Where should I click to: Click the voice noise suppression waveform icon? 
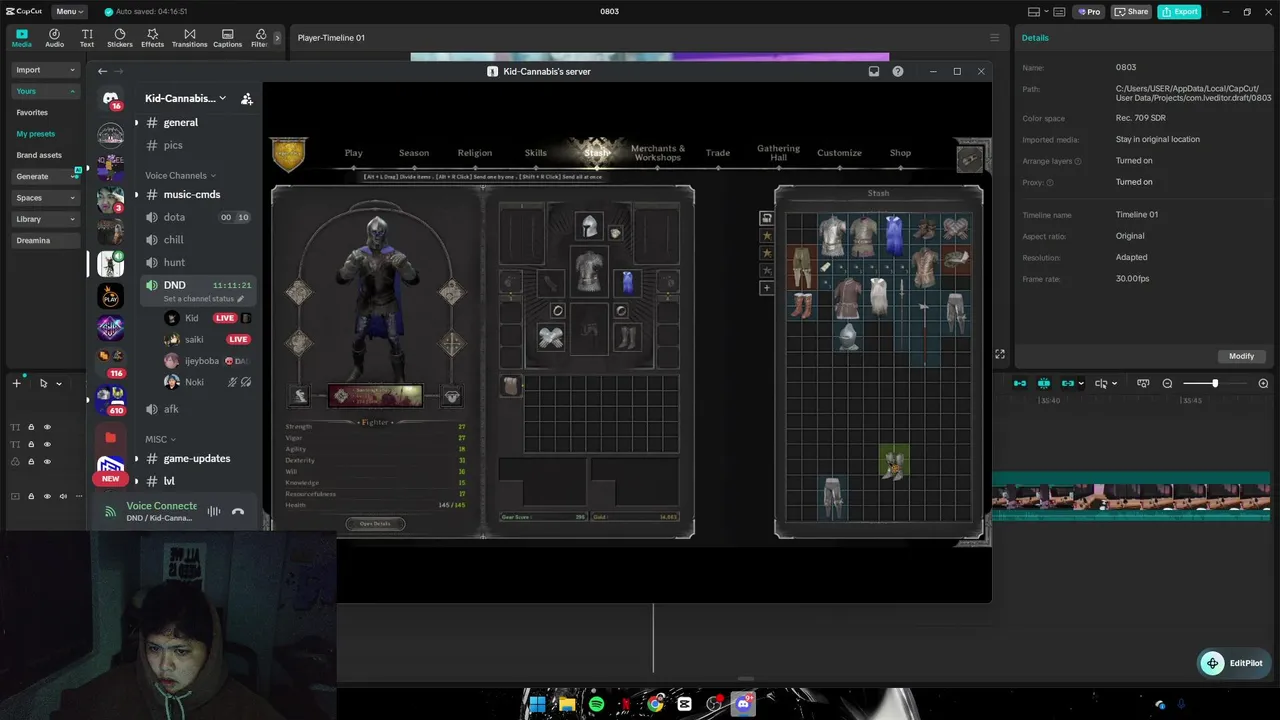[213, 511]
